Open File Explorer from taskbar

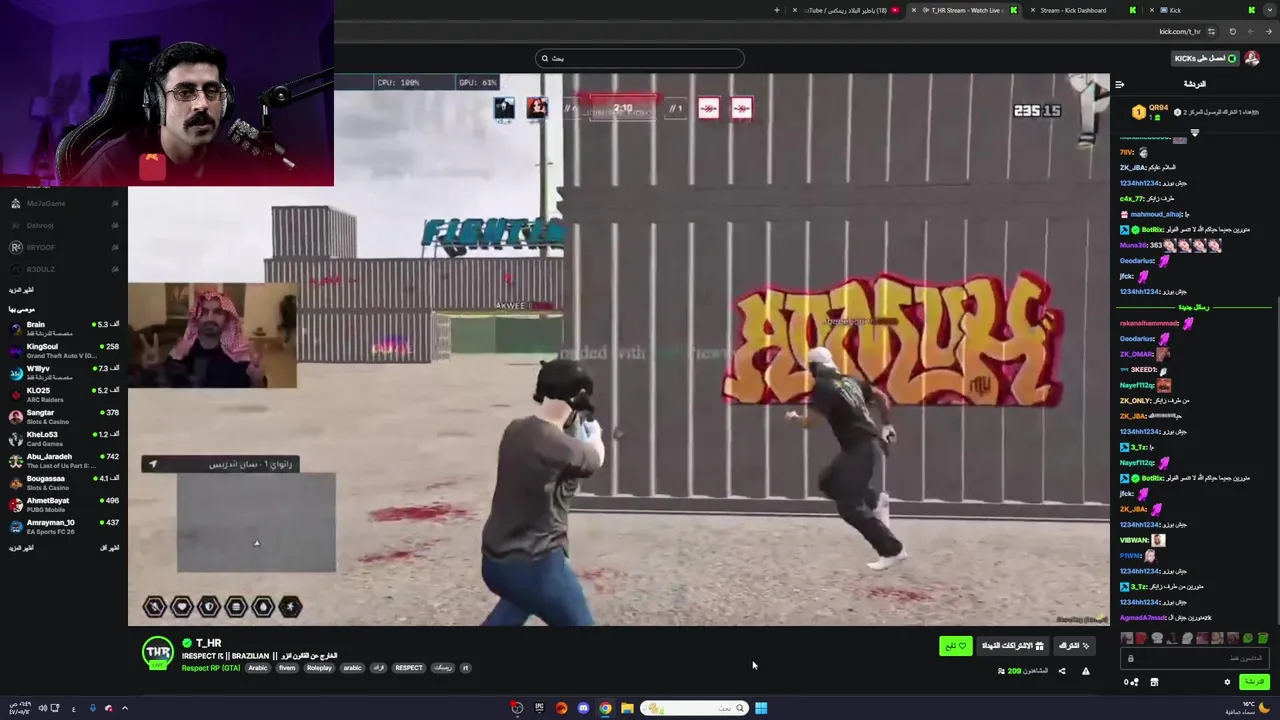click(627, 708)
